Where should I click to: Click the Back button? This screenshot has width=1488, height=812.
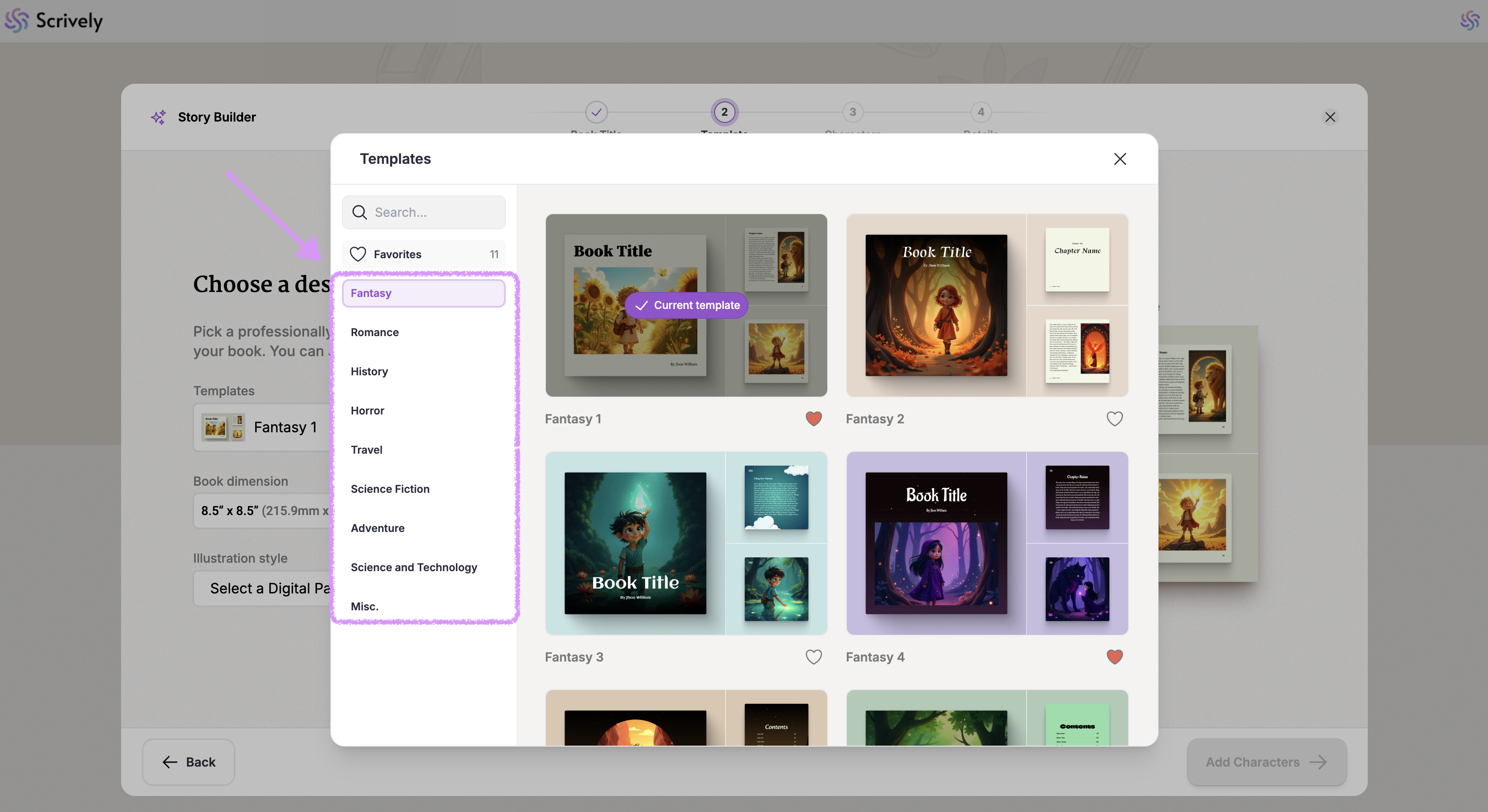click(188, 762)
